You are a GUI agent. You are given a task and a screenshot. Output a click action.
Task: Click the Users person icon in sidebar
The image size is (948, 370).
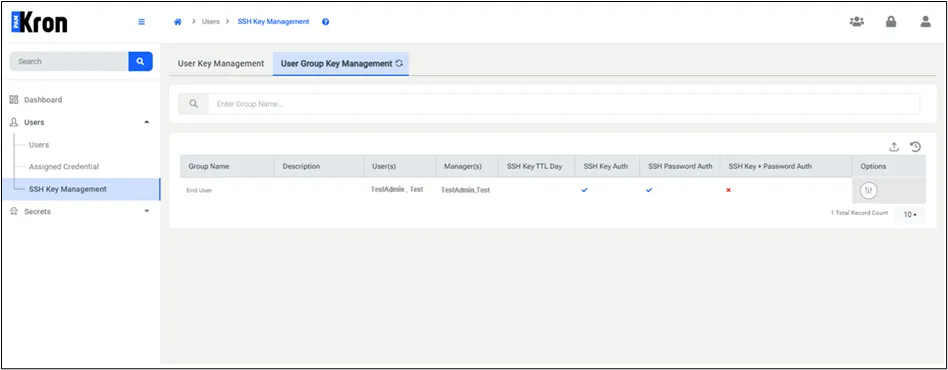14,122
